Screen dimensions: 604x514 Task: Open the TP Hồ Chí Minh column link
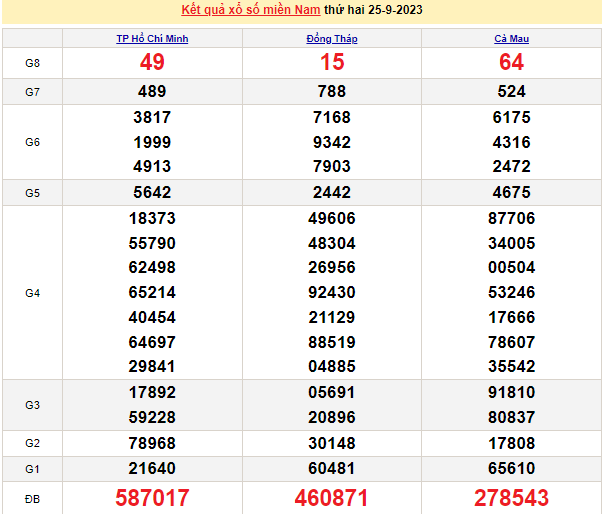pyautogui.click(x=152, y=39)
